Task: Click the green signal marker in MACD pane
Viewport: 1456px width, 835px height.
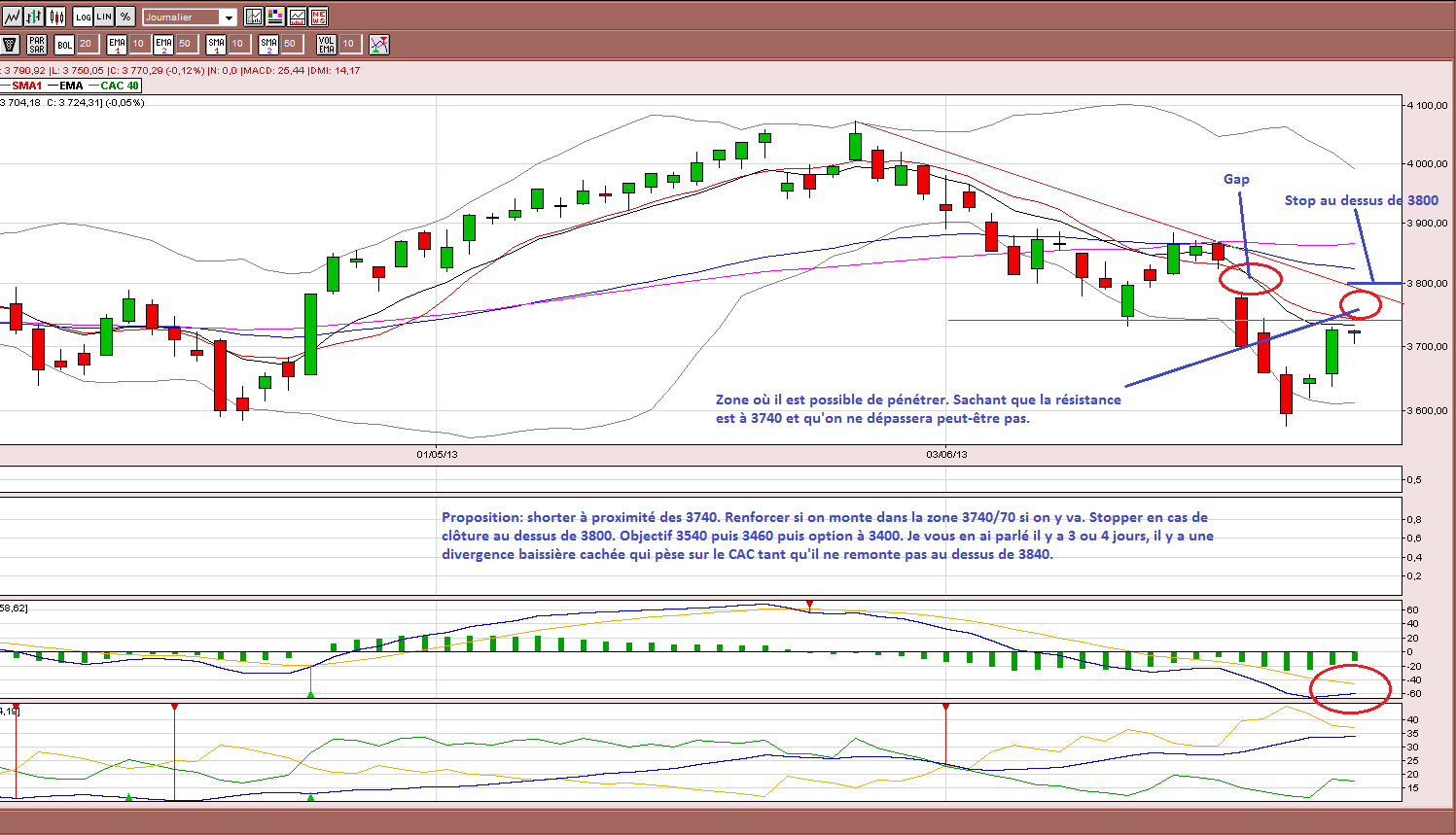Action: point(310,694)
